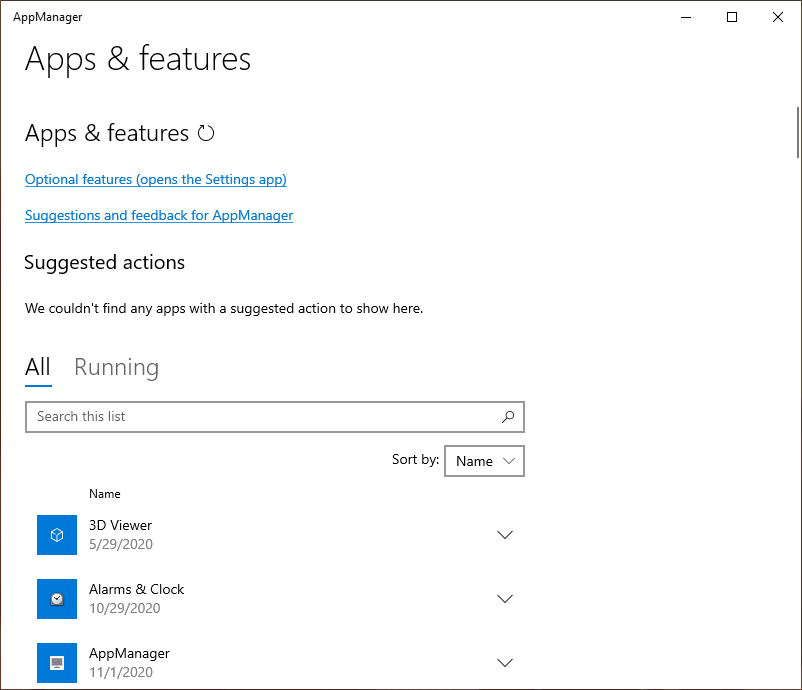Click the minimize button of AppManager
802x690 pixels.
click(x=685, y=17)
